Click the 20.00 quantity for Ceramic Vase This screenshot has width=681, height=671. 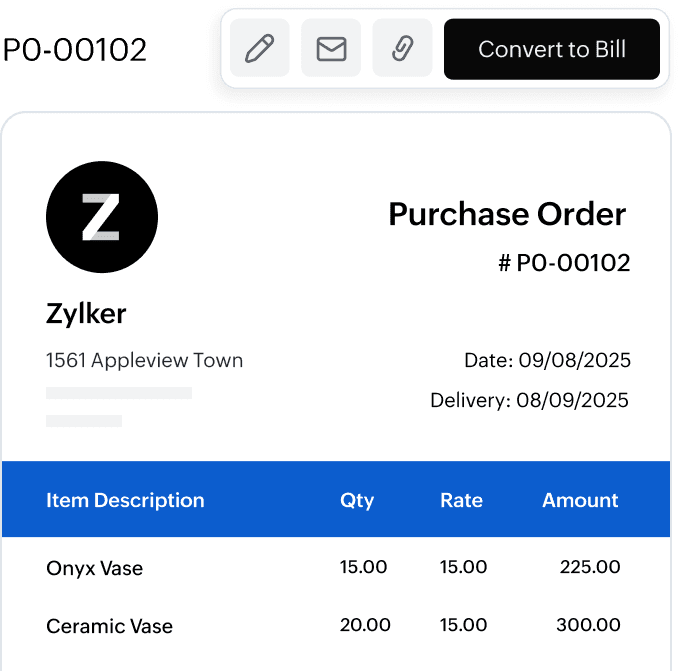(x=365, y=625)
